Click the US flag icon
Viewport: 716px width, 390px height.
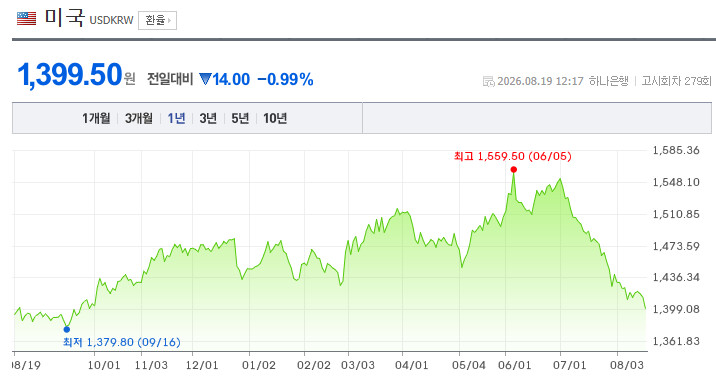pyautogui.click(x=26, y=18)
